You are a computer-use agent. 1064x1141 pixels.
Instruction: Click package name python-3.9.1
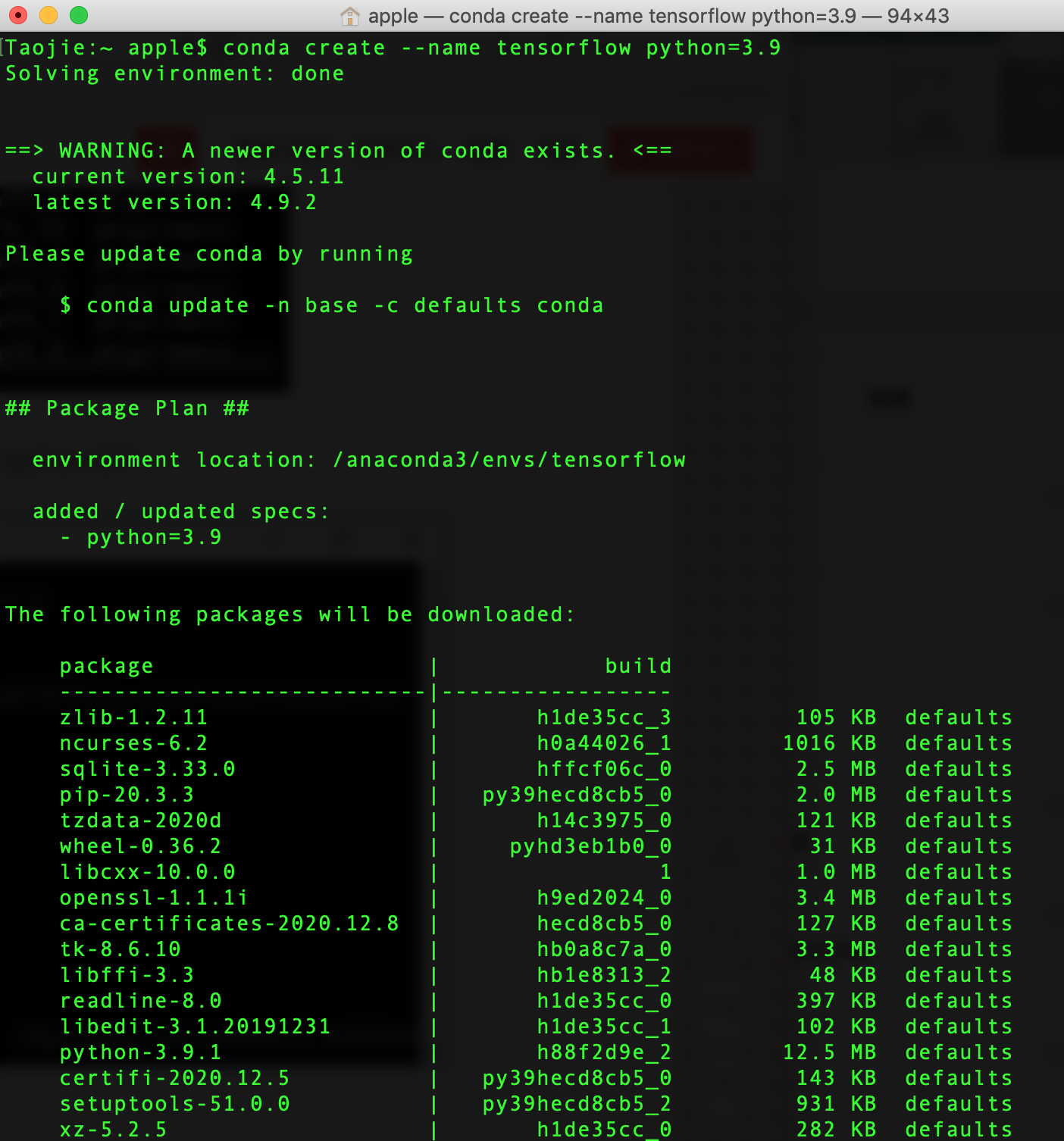[x=141, y=1052]
